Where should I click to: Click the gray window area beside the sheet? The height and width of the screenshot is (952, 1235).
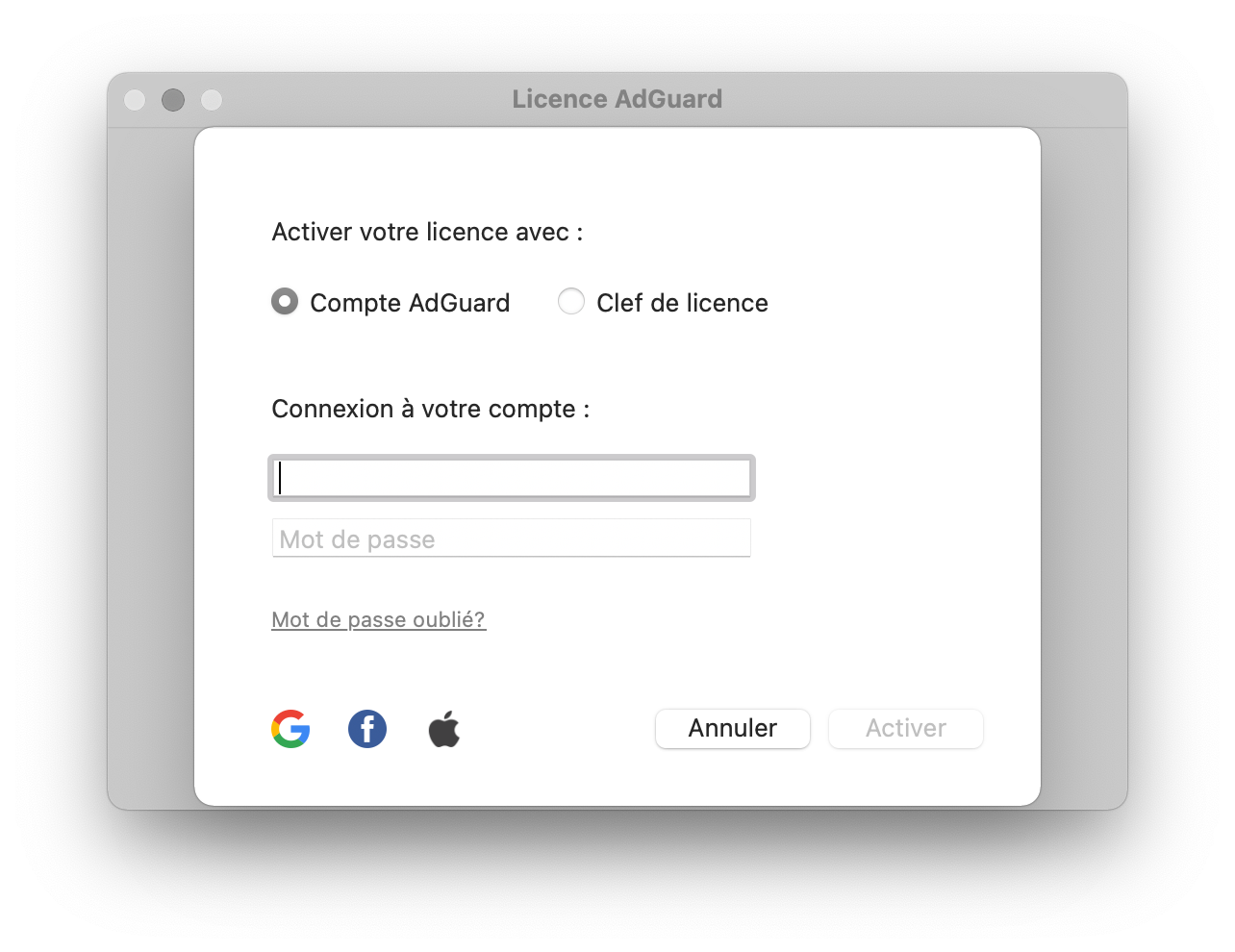[150, 462]
